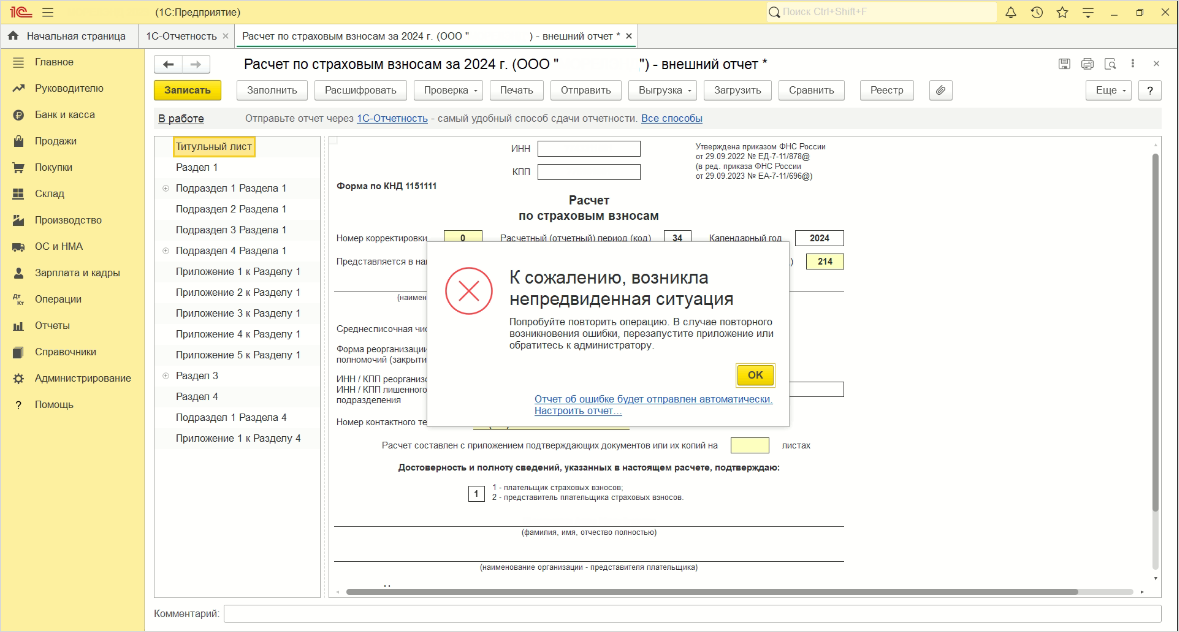Open the three-dot more options icon

[1132, 64]
